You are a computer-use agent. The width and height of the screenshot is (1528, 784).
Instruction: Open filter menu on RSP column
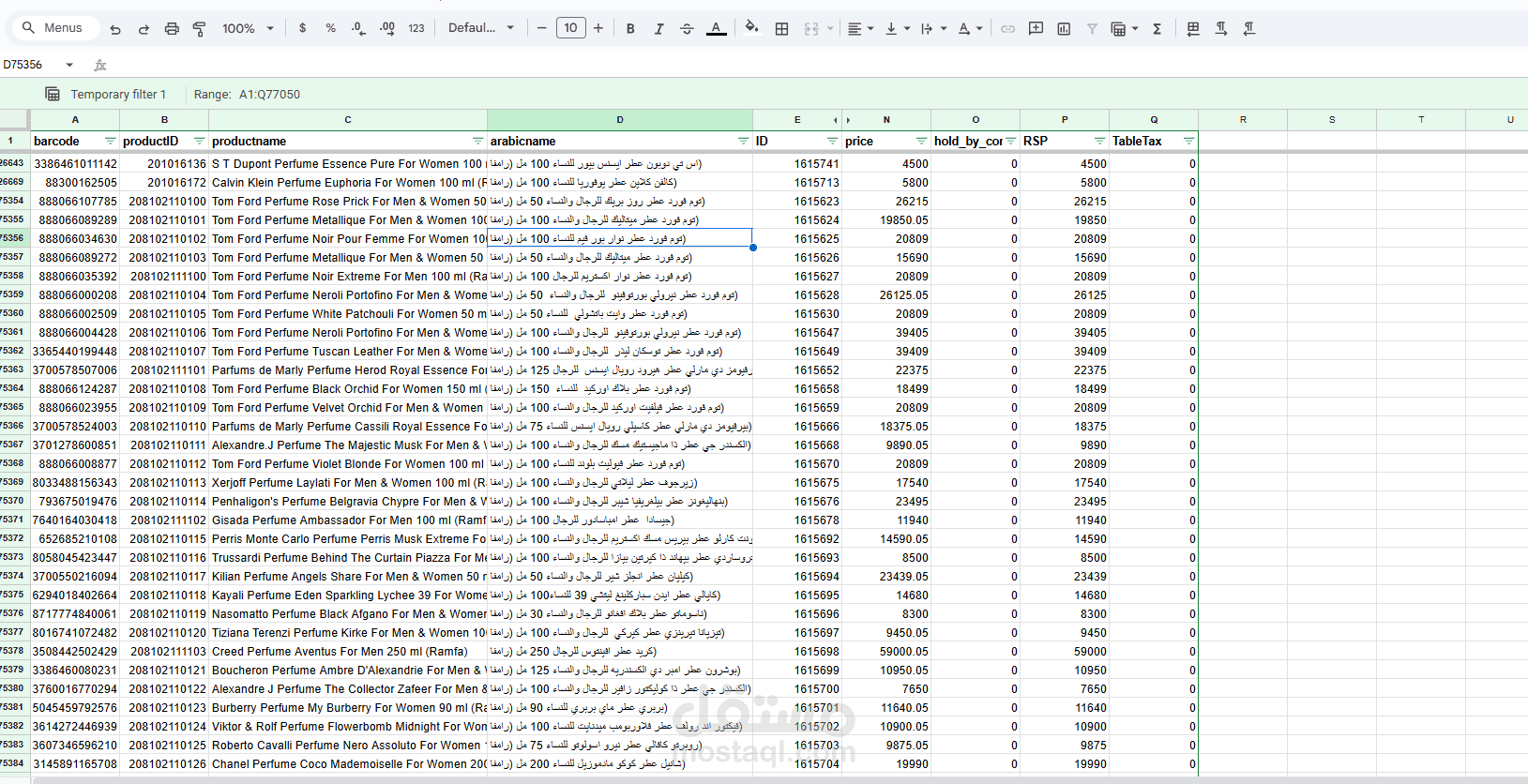pos(1099,141)
